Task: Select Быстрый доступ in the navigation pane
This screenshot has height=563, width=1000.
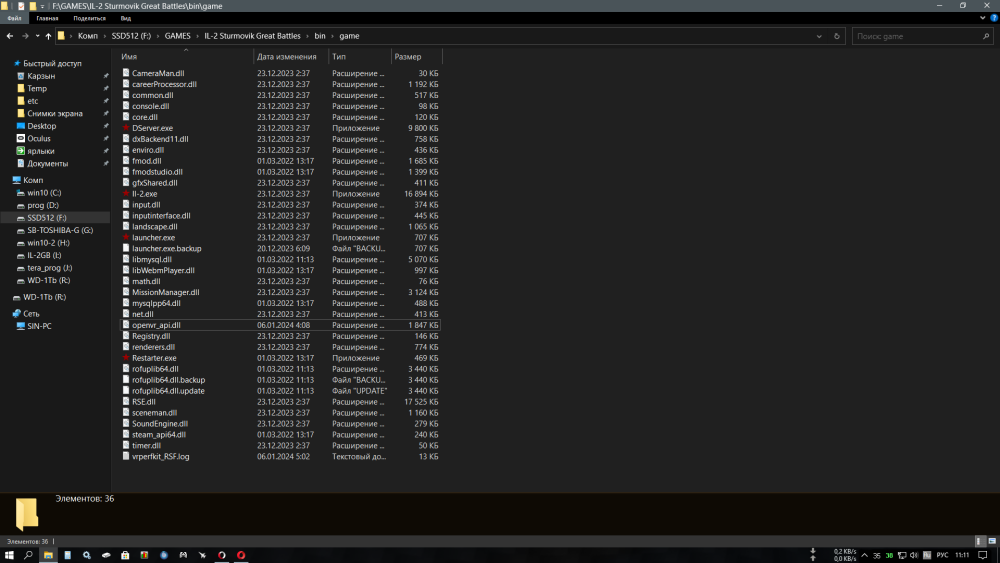Action: (52, 64)
